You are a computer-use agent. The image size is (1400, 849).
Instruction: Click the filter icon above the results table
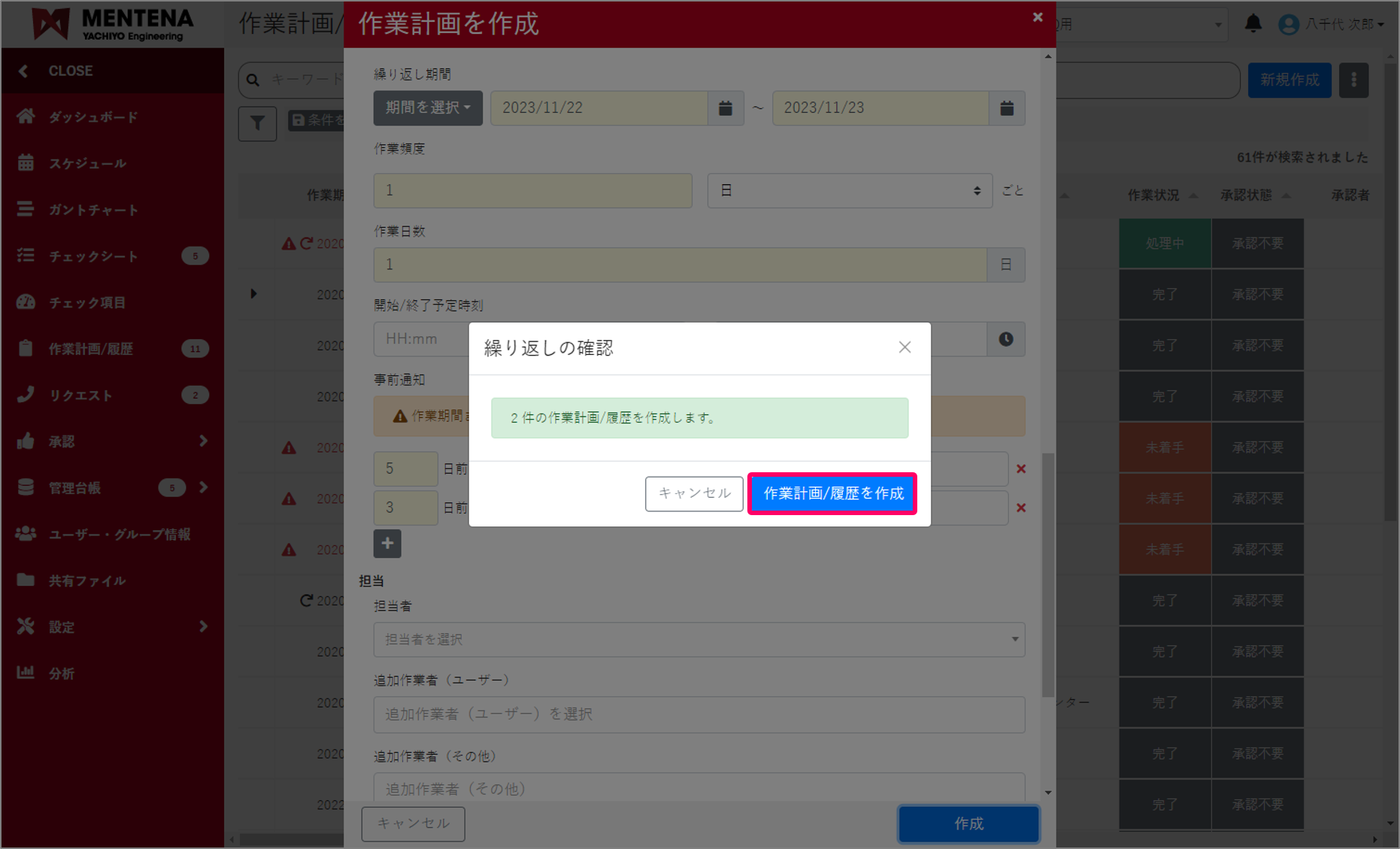pyautogui.click(x=257, y=123)
